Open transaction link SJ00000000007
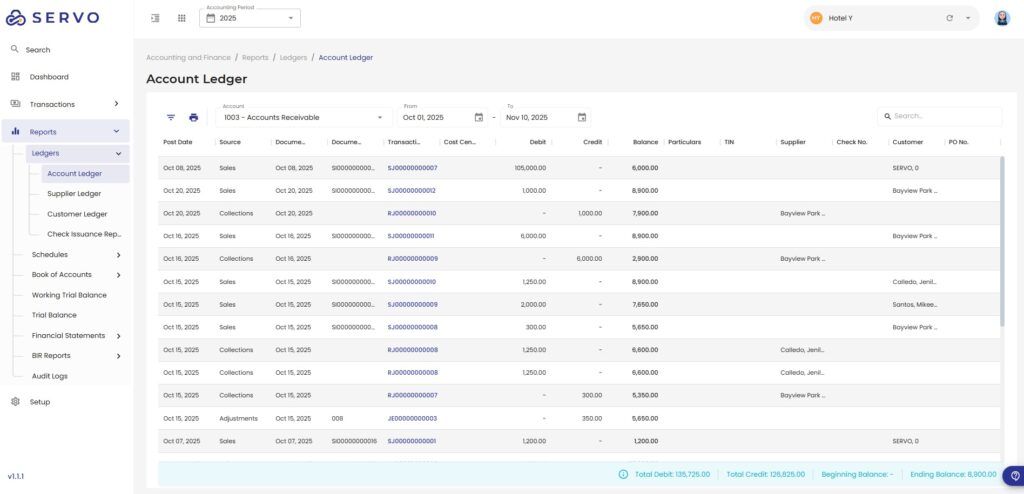This screenshot has height=494, width=1024. tap(412, 168)
